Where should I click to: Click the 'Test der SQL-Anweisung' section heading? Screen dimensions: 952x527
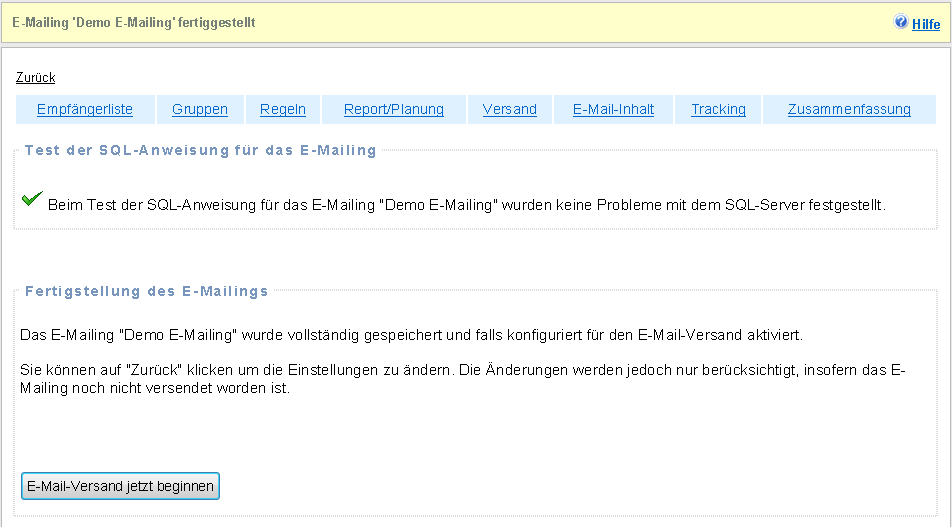pos(200,151)
